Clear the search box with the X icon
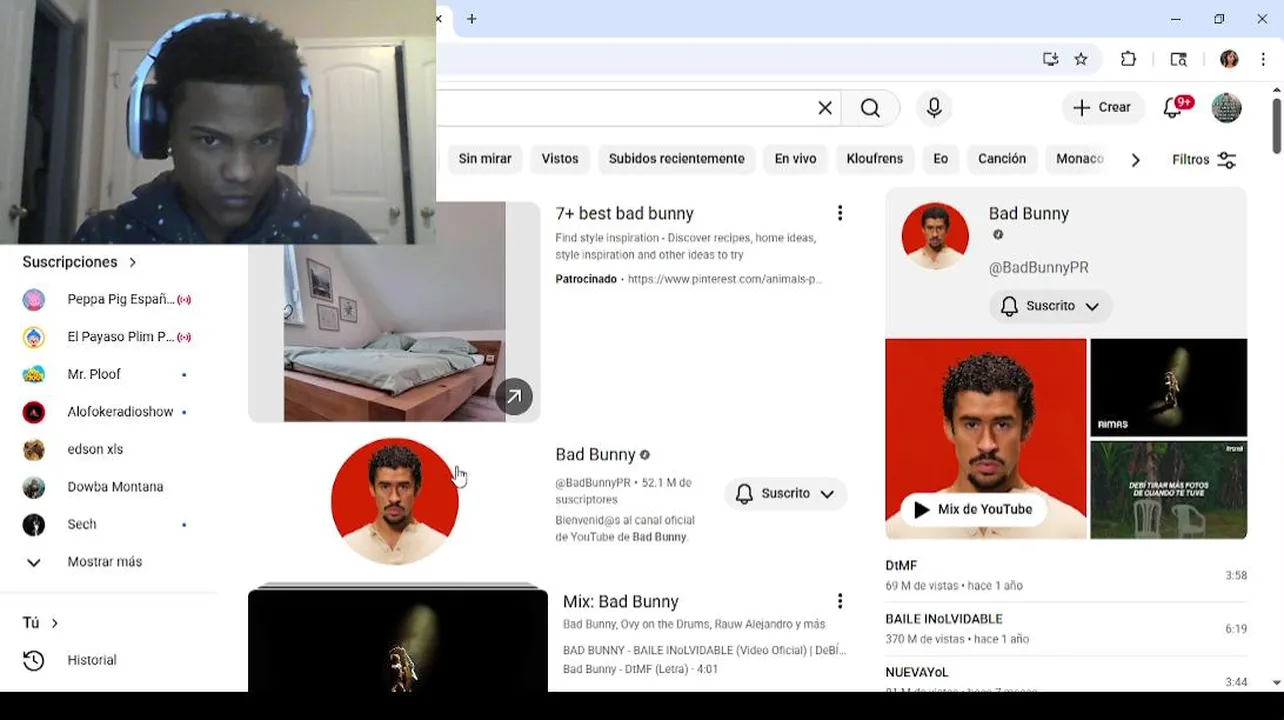This screenshot has width=1284, height=720. coord(825,108)
